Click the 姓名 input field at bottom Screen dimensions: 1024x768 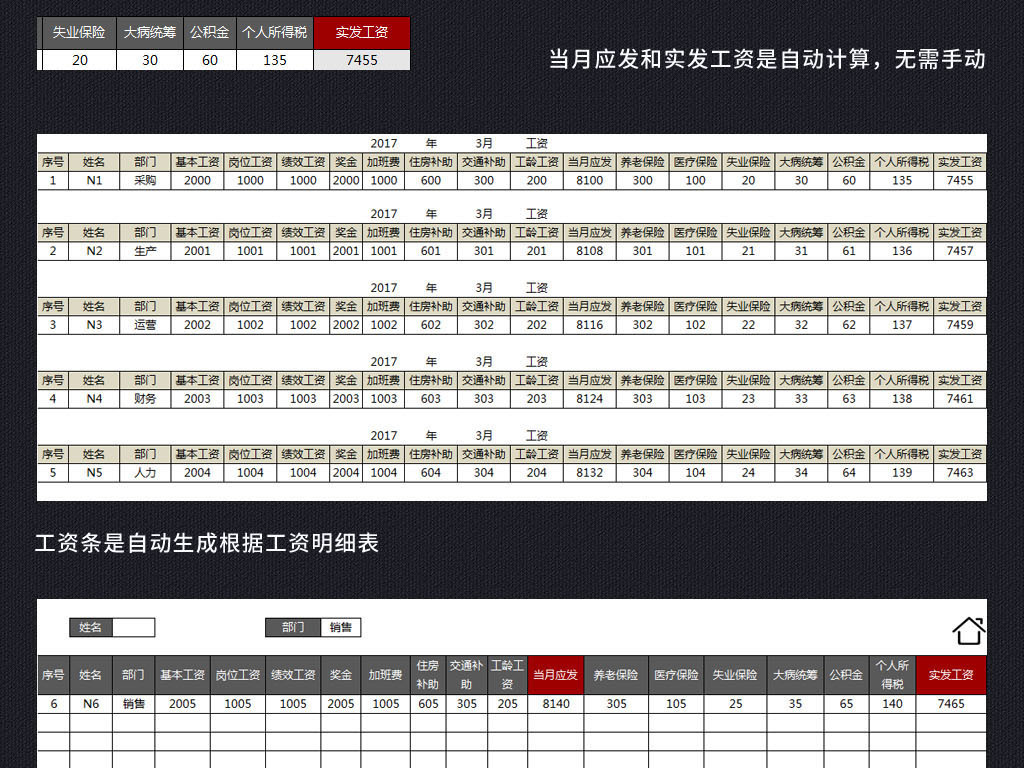pyautogui.click(x=132, y=628)
